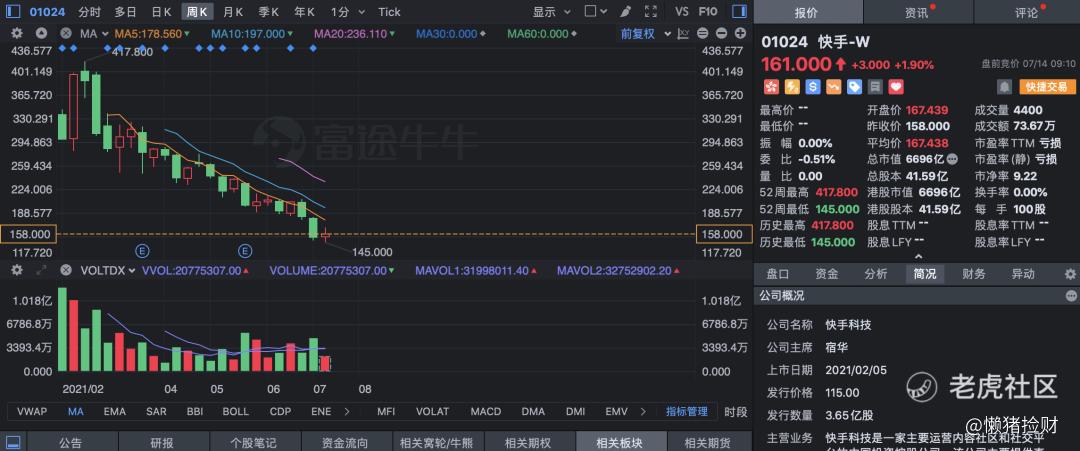Zoom in the K-line chart
The image size is (1080, 451).
click(740, 34)
